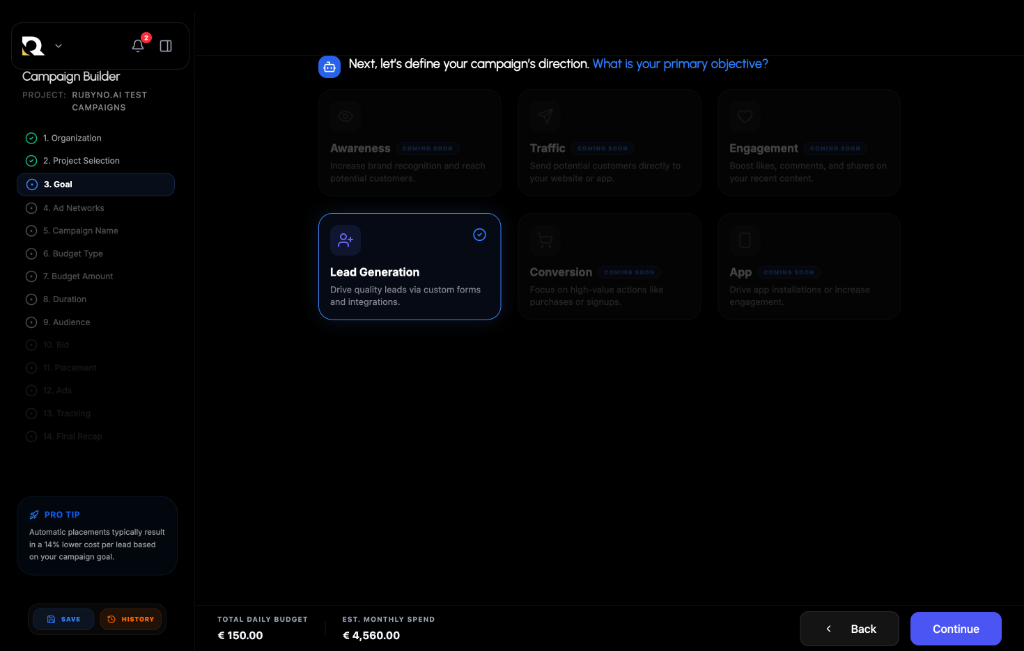Click the green check beside Organization
This screenshot has height=651, width=1024.
31,138
